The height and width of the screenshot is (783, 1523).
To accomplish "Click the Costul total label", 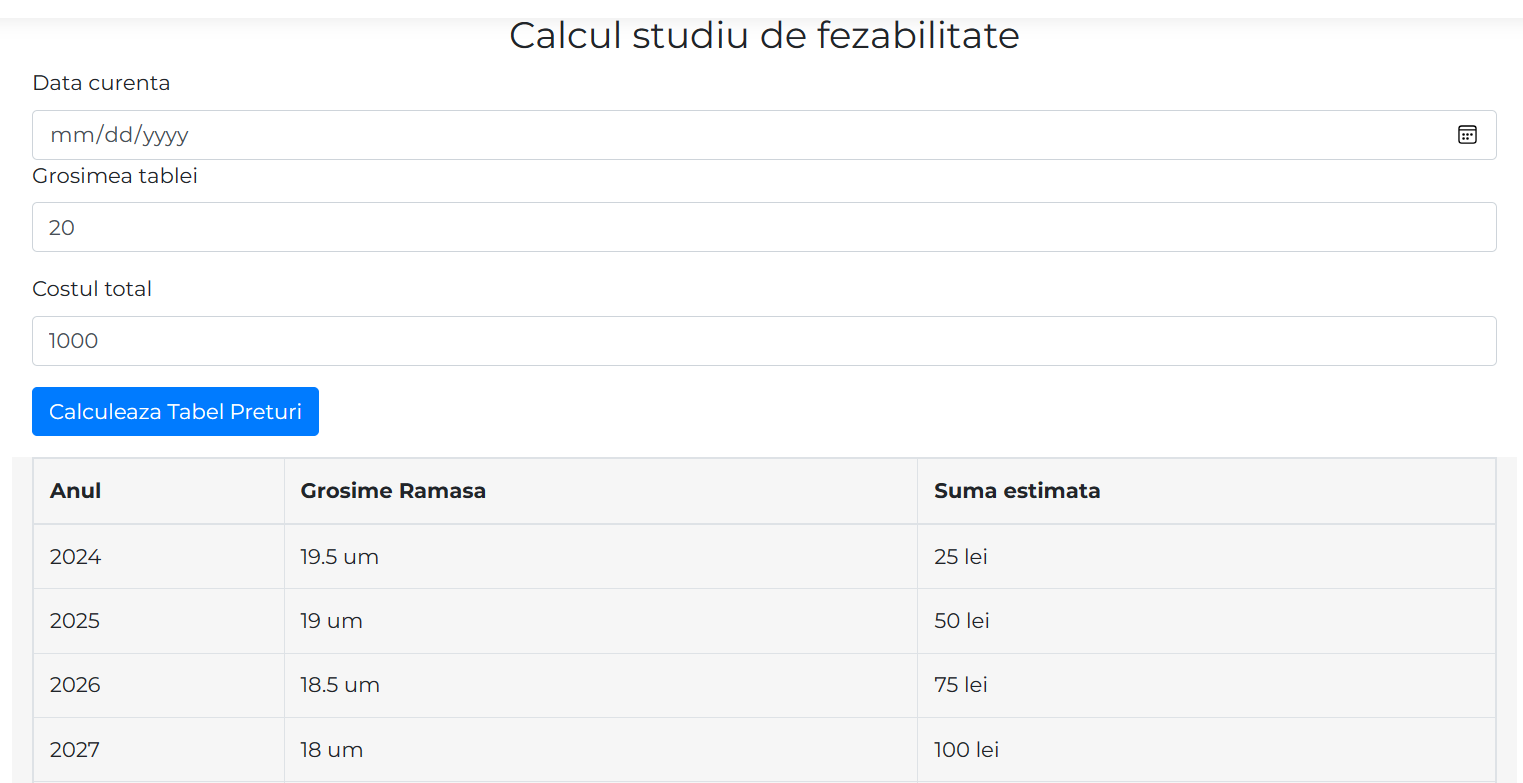I will [92, 289].
